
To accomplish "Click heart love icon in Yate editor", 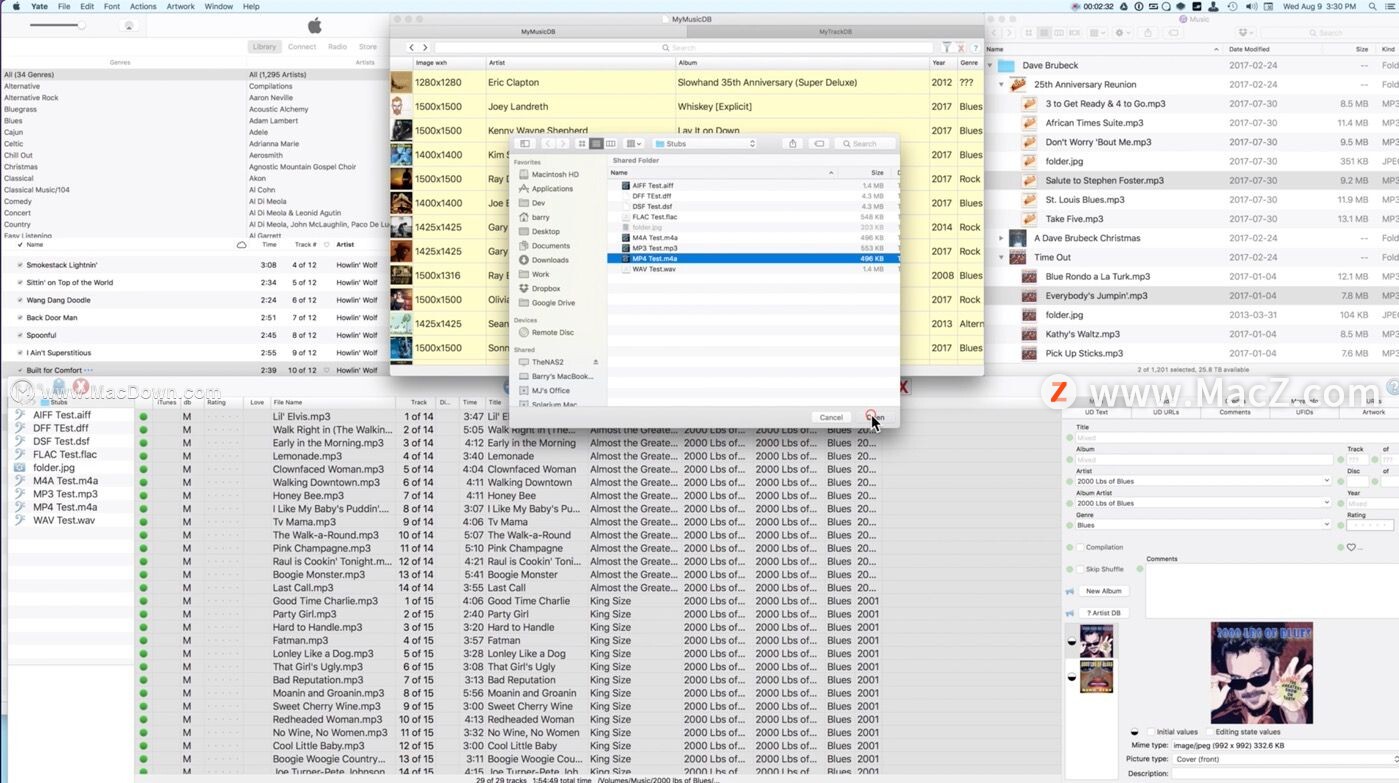I will tap(1351, 547).
